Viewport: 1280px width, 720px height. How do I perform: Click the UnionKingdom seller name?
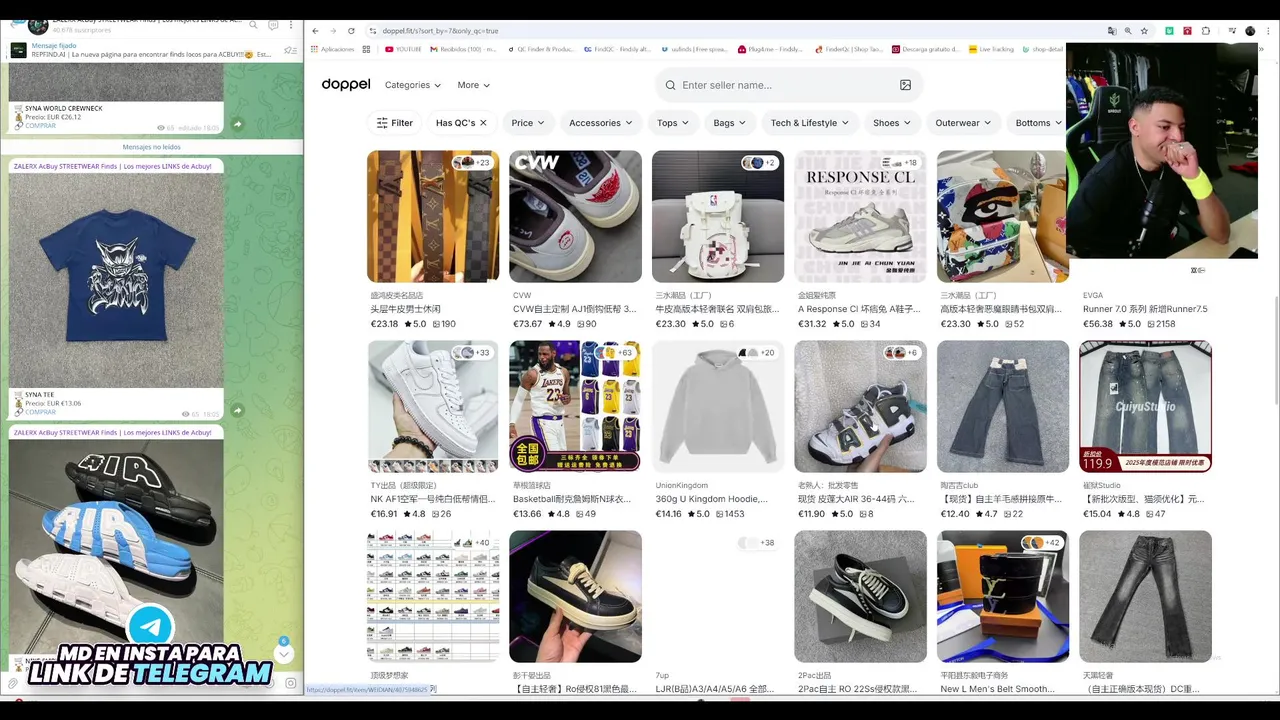pyautogui.click(x=682, y=486)
